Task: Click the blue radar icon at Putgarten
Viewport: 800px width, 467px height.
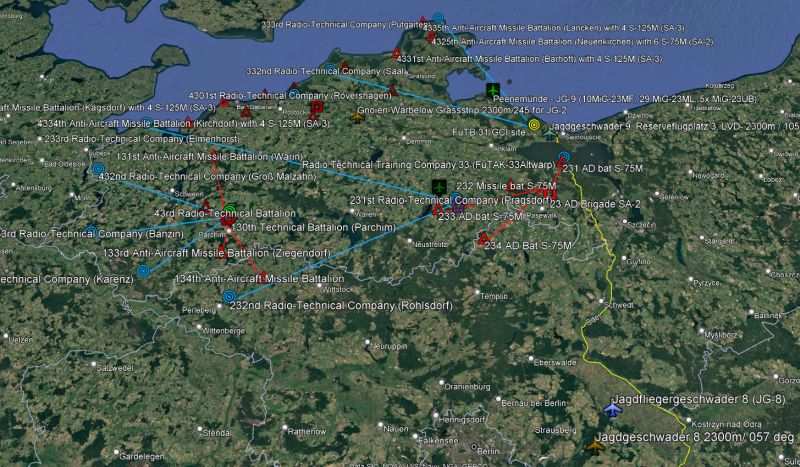Action: tap(438, 18)
